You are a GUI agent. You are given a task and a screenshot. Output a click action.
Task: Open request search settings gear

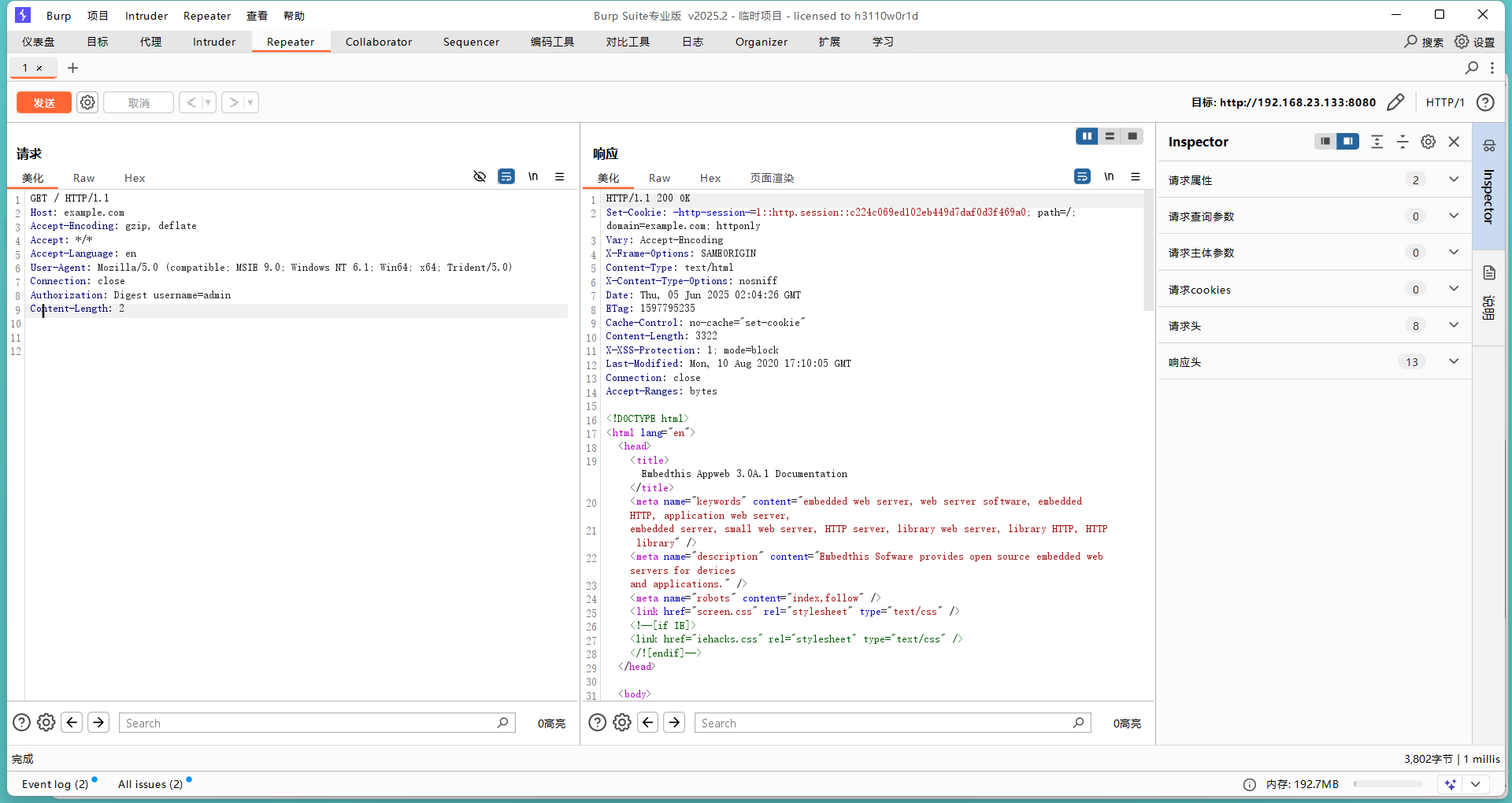46,722
